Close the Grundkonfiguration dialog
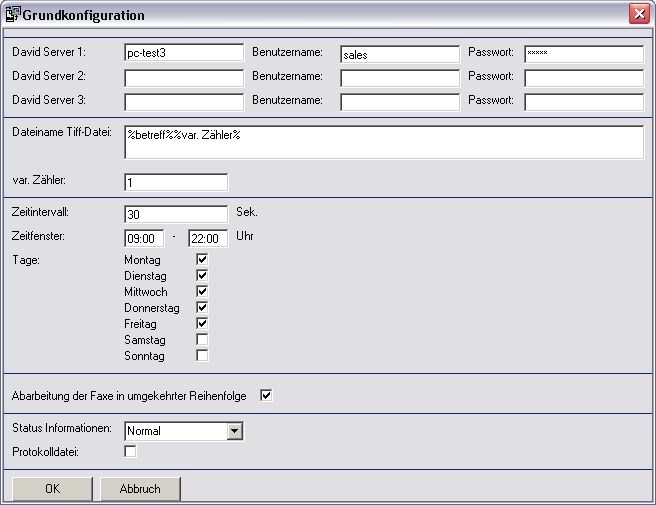The height and width of the screenshot is (505, 656). (639, 14)
